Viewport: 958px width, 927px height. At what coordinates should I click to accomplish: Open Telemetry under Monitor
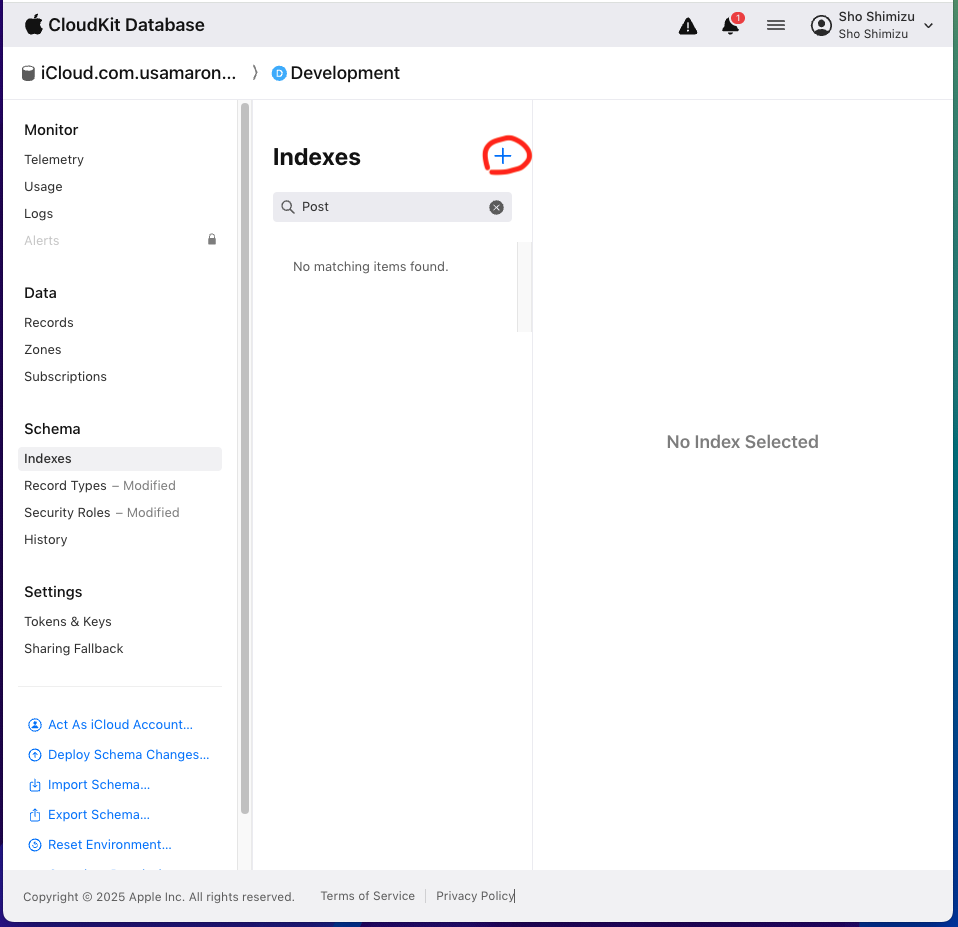(x=54, y=160)
